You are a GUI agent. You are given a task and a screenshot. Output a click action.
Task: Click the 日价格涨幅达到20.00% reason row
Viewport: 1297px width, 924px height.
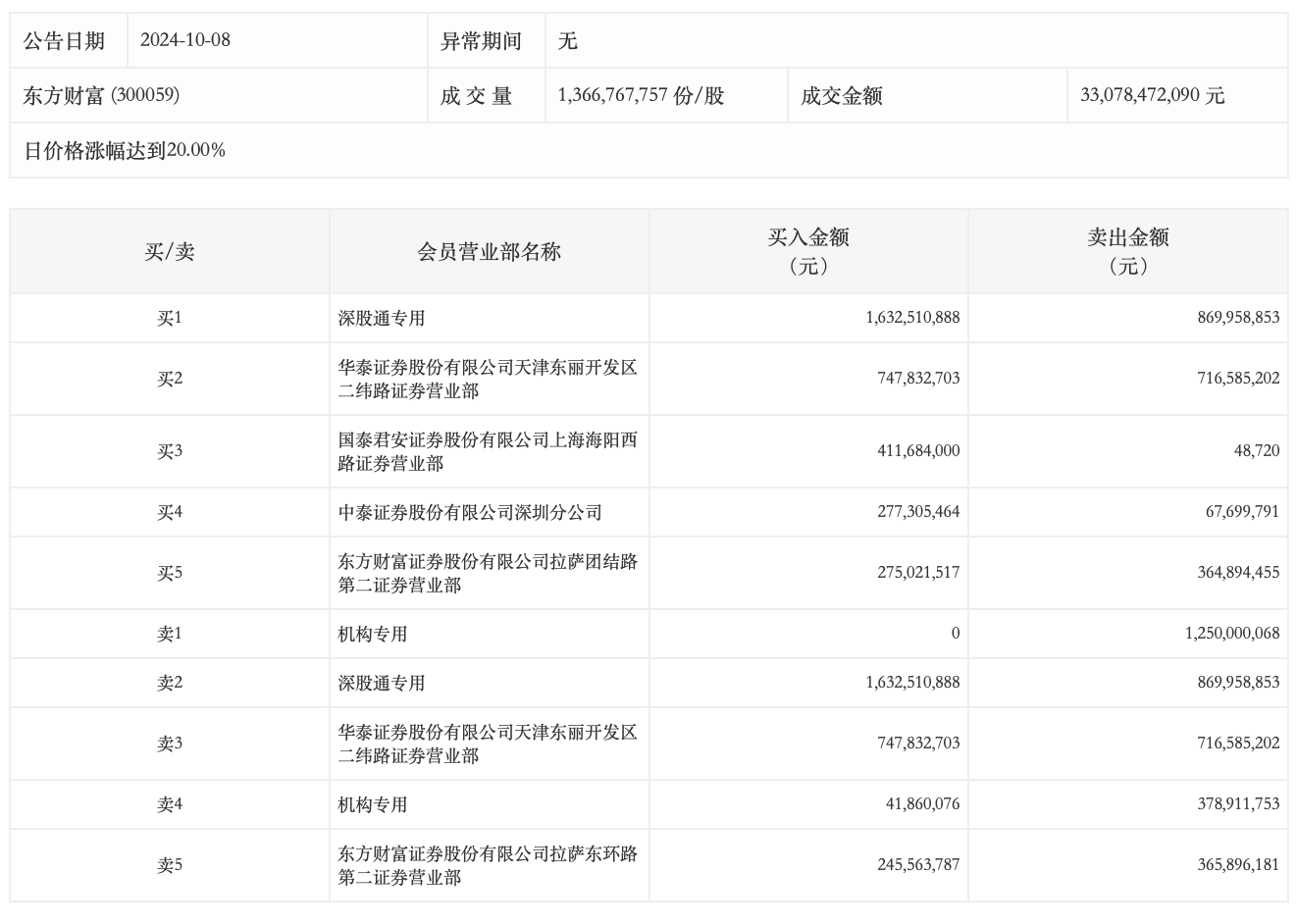pos(125,150)
